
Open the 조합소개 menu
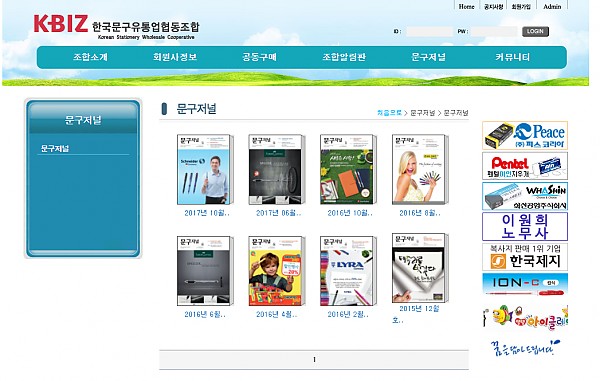point(90,57)
